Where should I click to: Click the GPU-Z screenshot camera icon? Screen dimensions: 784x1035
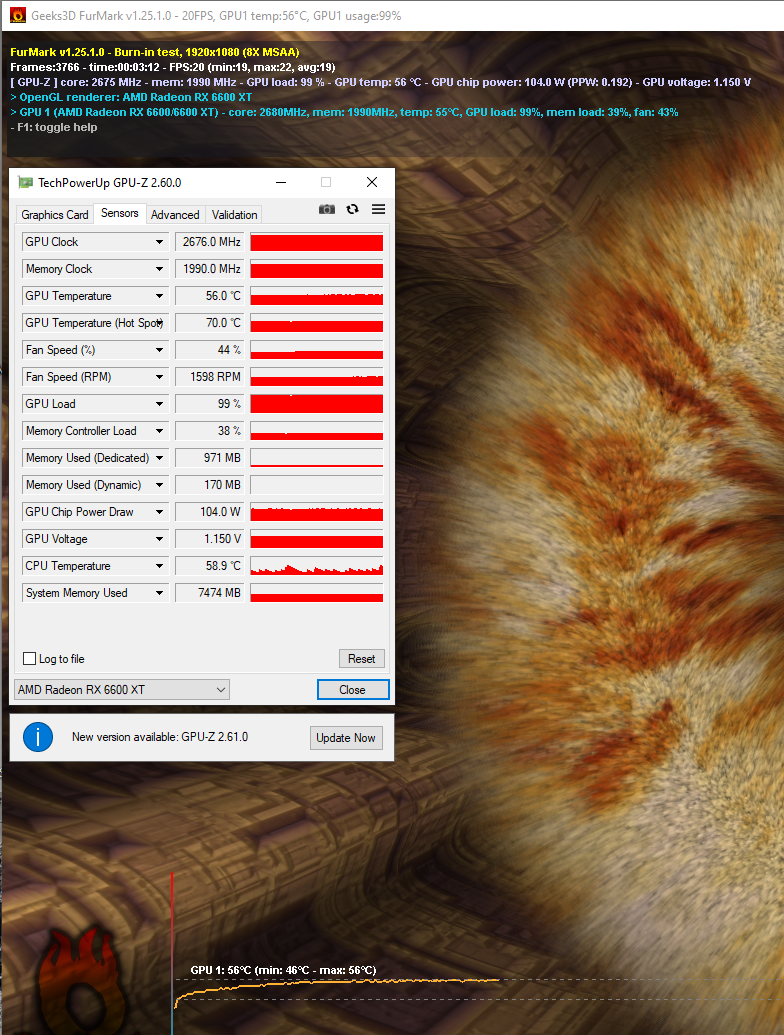coord(327,209)
